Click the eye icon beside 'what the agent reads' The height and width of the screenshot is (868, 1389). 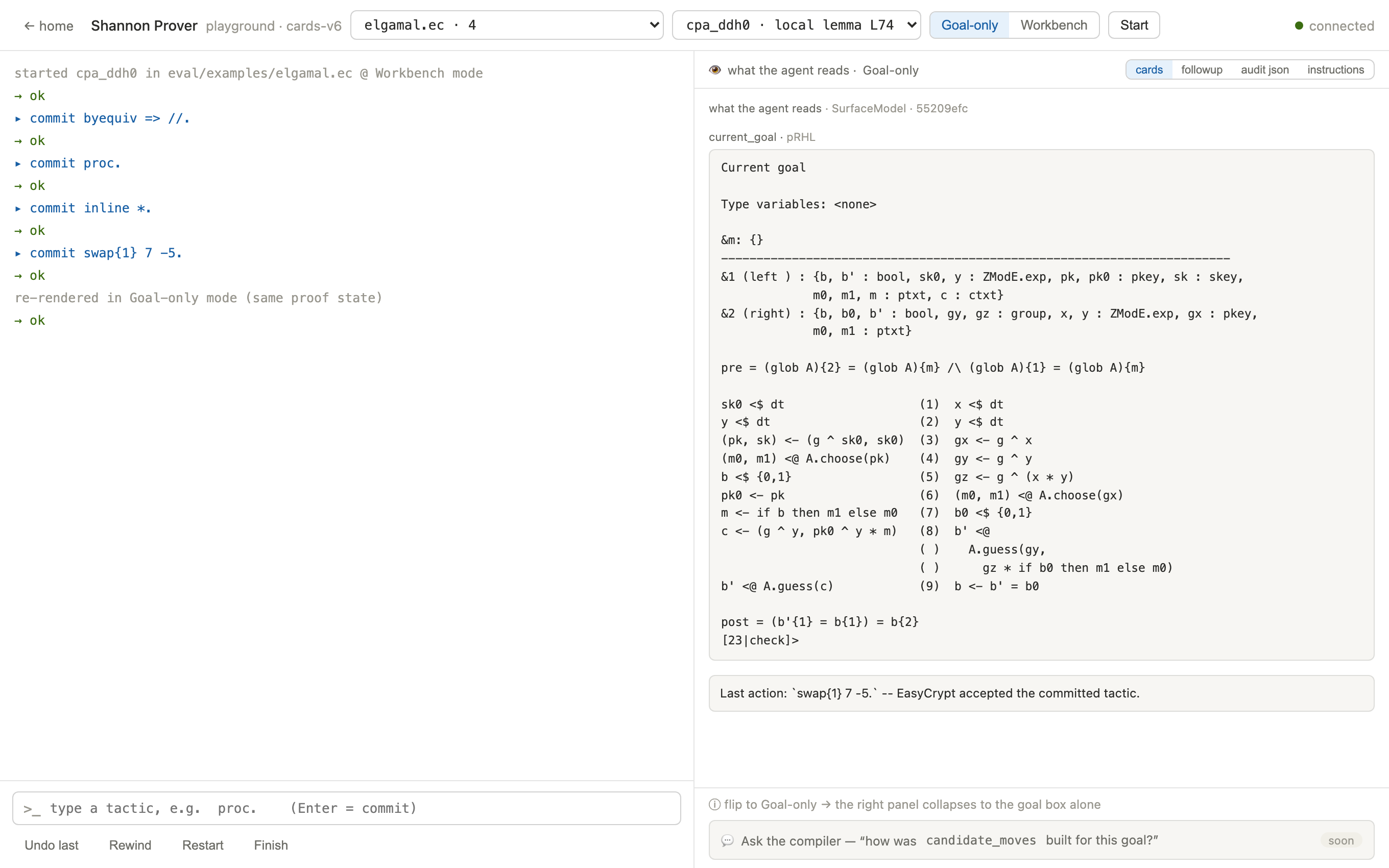click(714, 70)
